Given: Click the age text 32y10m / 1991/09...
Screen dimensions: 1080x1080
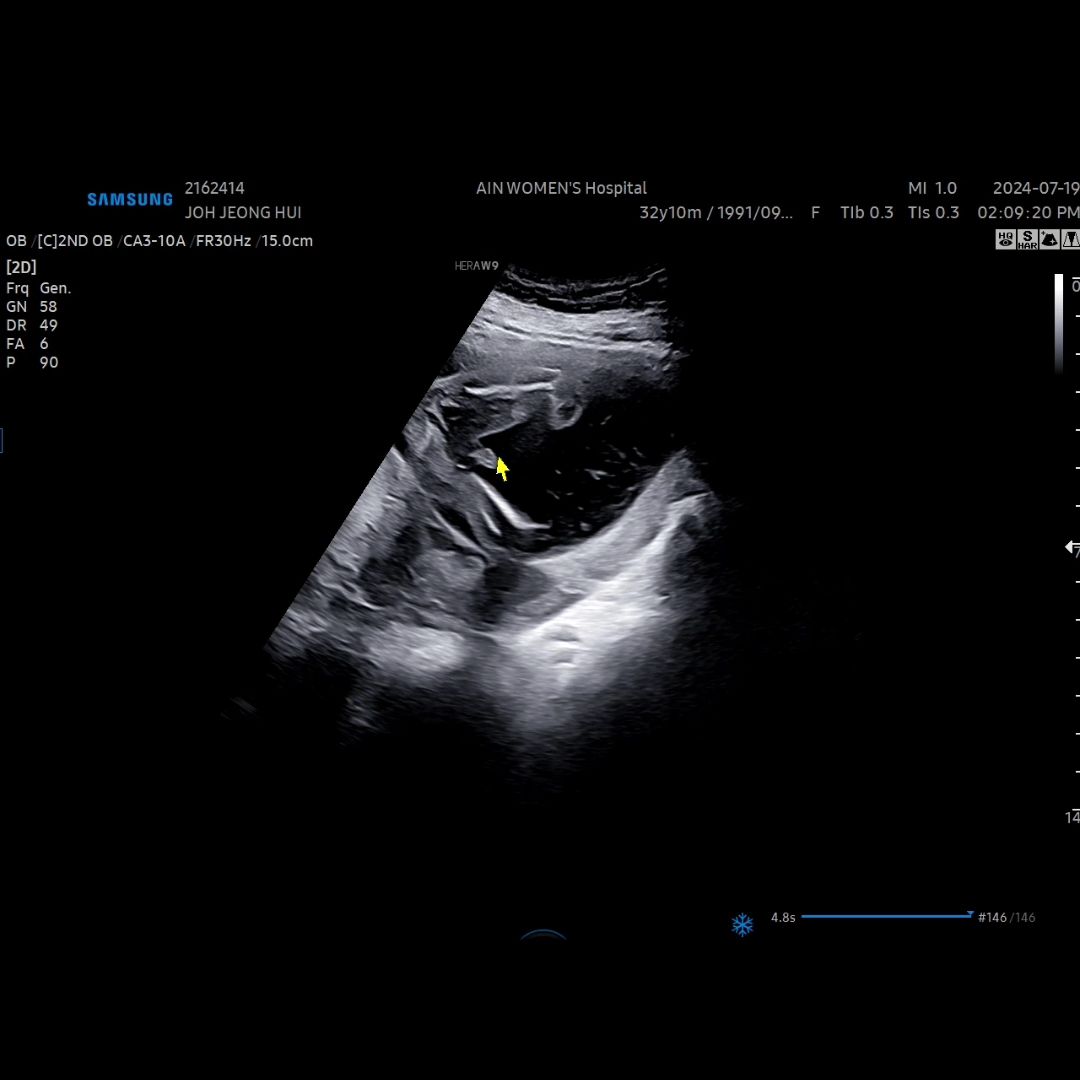Looking at the screenshot, I should tap(716, 213).
